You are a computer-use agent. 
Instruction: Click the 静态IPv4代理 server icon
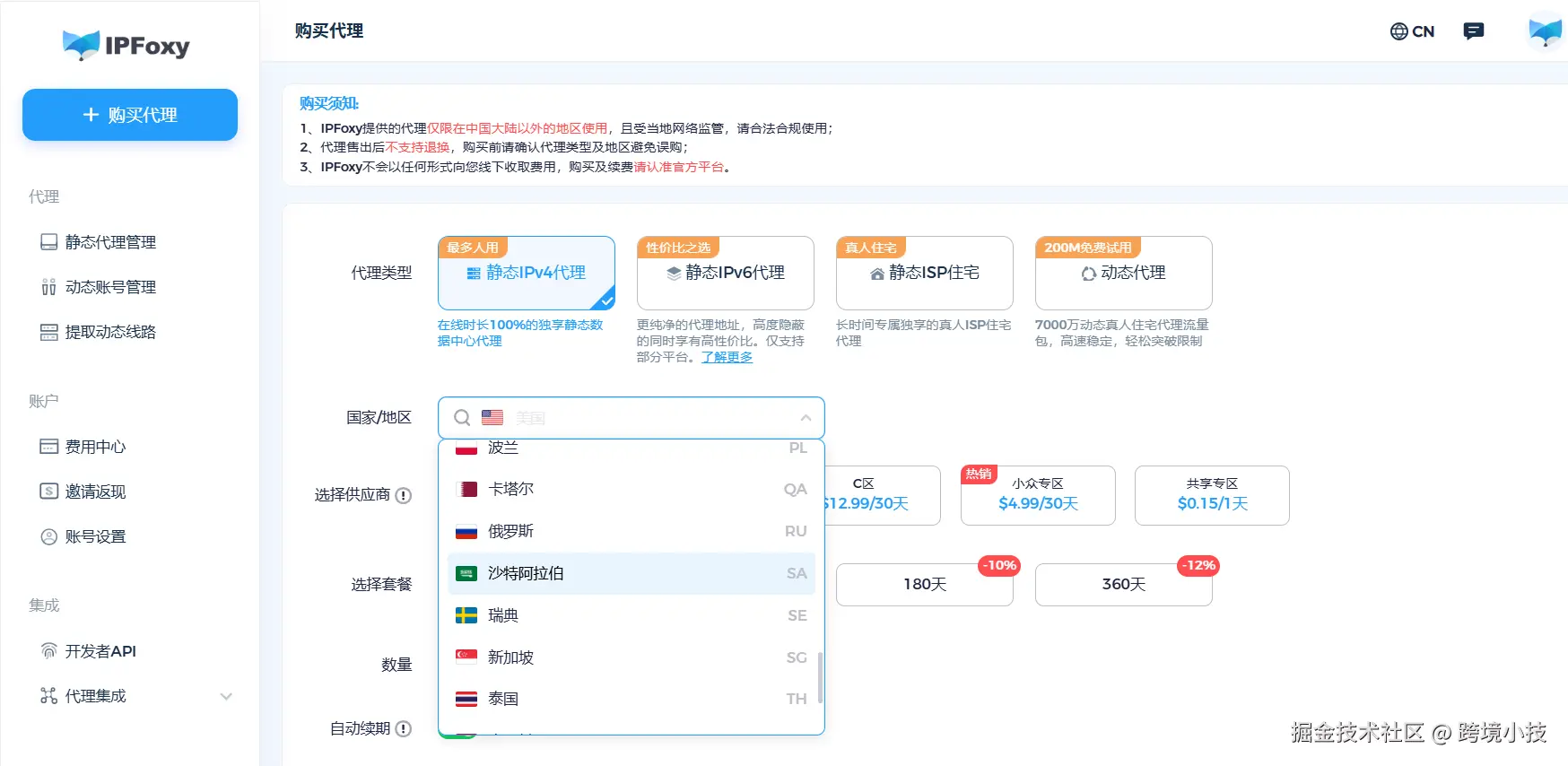(x=474, y=274)
